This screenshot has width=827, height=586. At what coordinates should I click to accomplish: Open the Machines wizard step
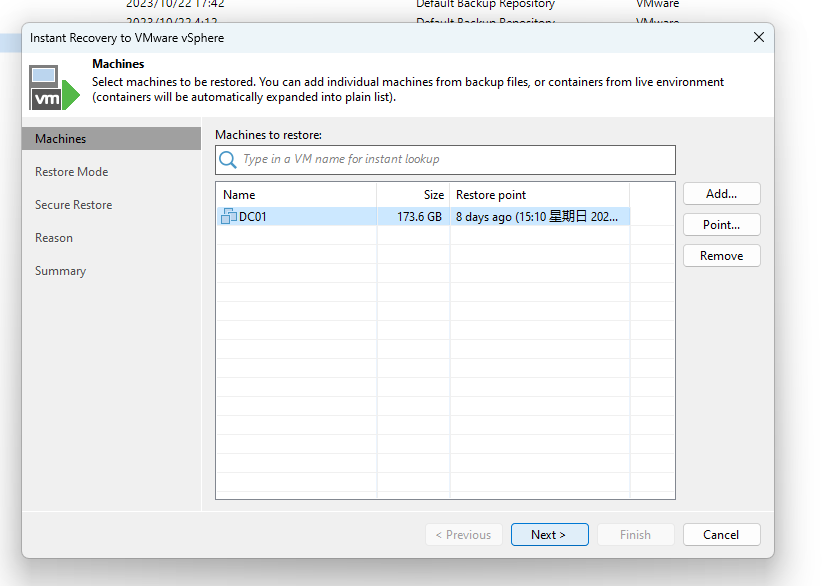pos(111,139)
